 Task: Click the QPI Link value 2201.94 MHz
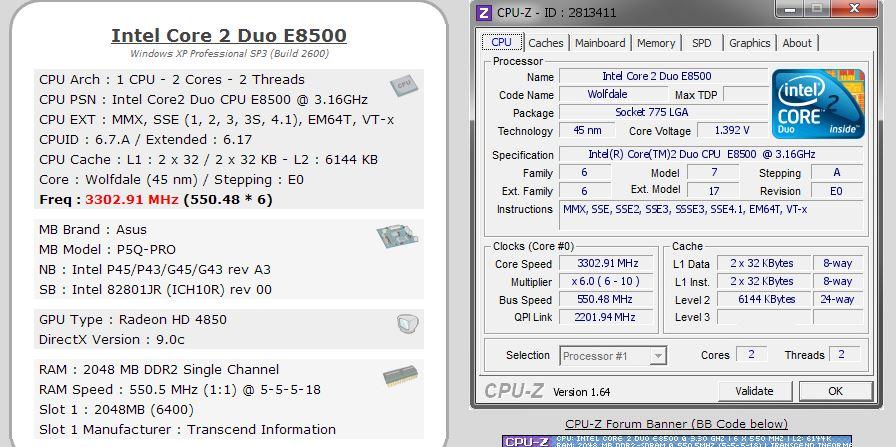click(x=607, y=317)
